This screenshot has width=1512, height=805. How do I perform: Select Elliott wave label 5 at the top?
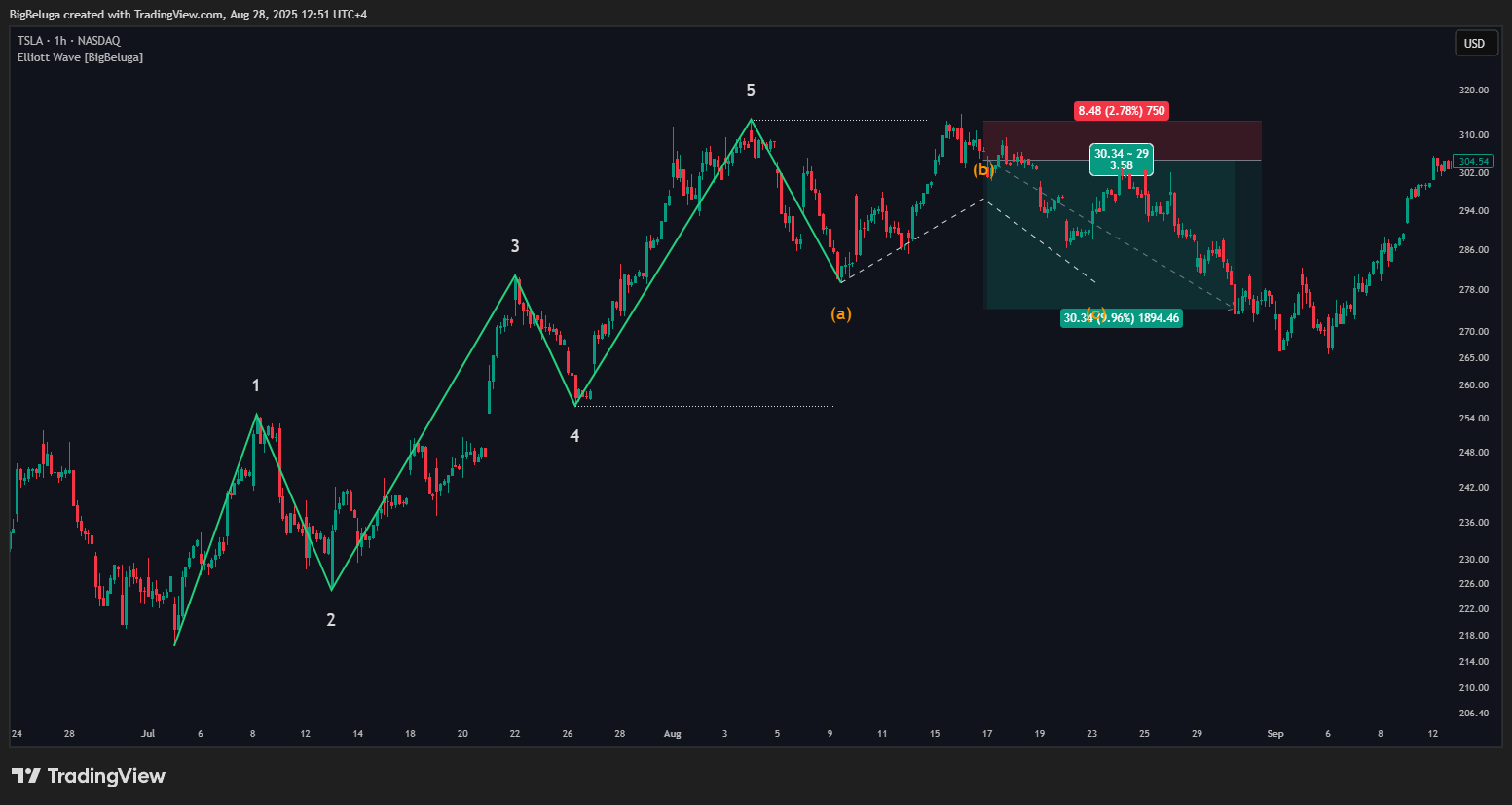pos(751,91)
